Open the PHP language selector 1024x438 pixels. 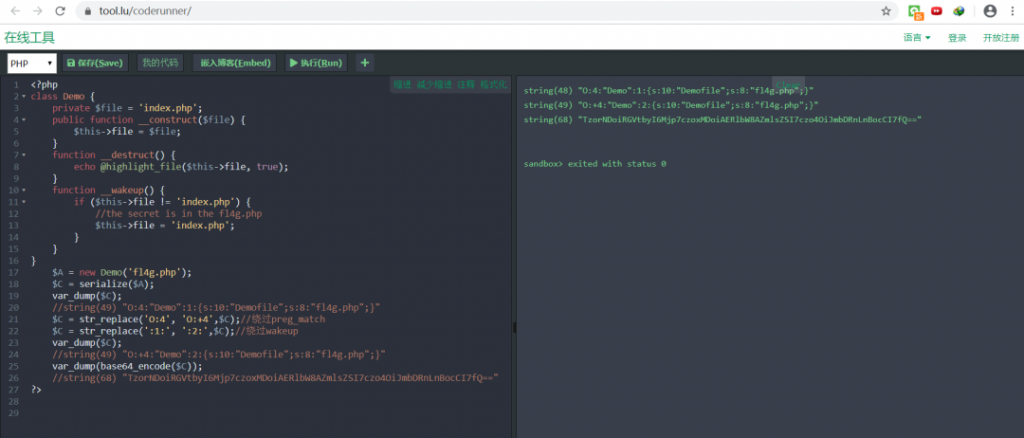pyautogui.click(x=32, y=63)
